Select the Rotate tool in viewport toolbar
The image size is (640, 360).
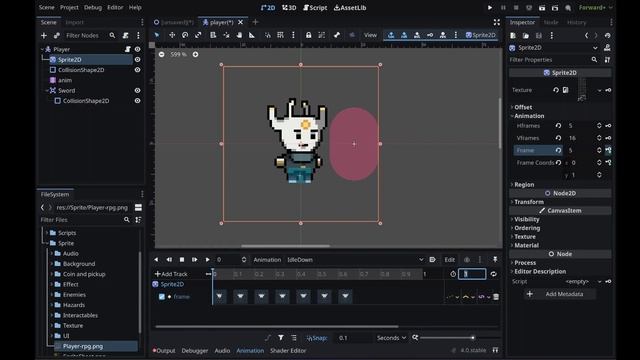(x=185, y=35)
